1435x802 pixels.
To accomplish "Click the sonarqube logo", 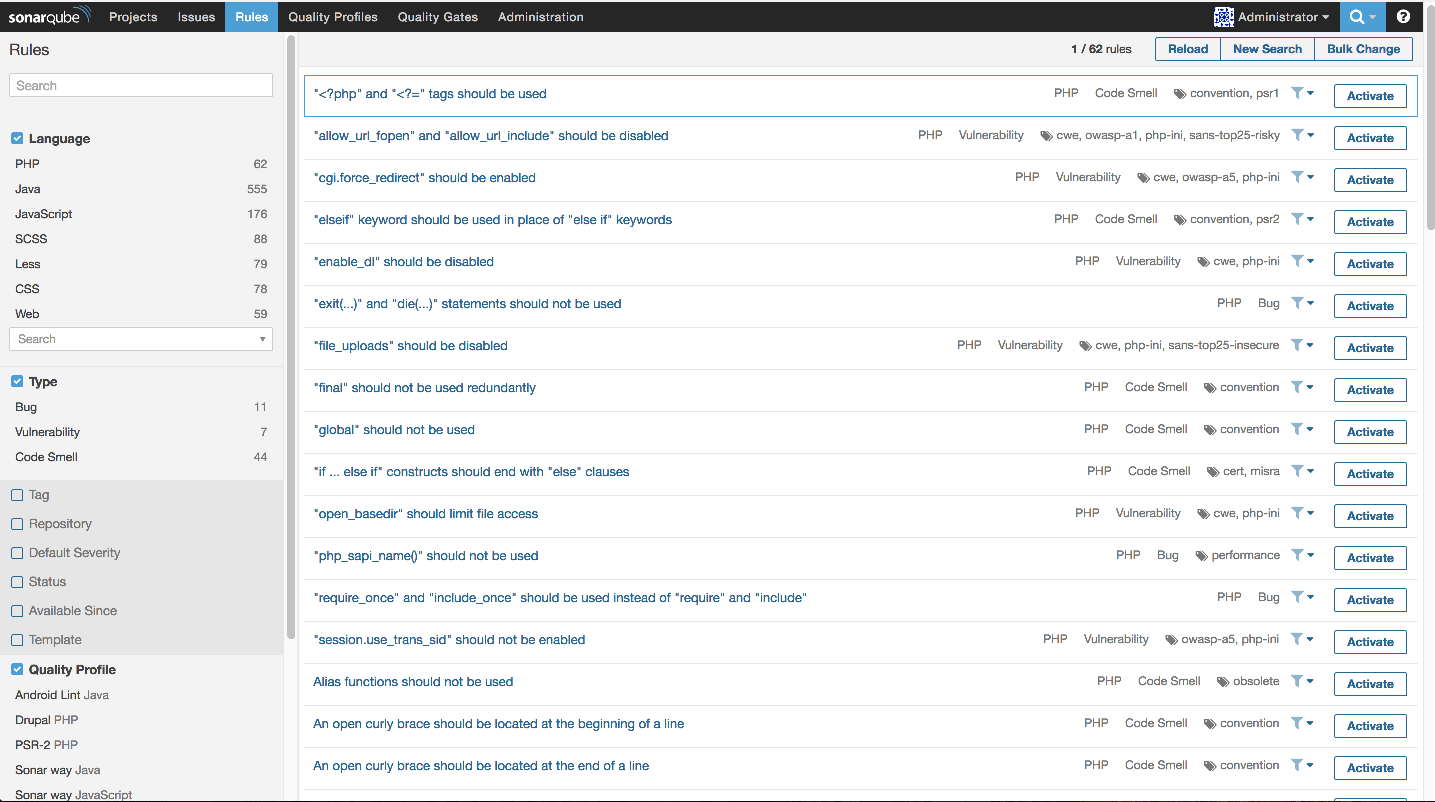I will click(48, 16).
